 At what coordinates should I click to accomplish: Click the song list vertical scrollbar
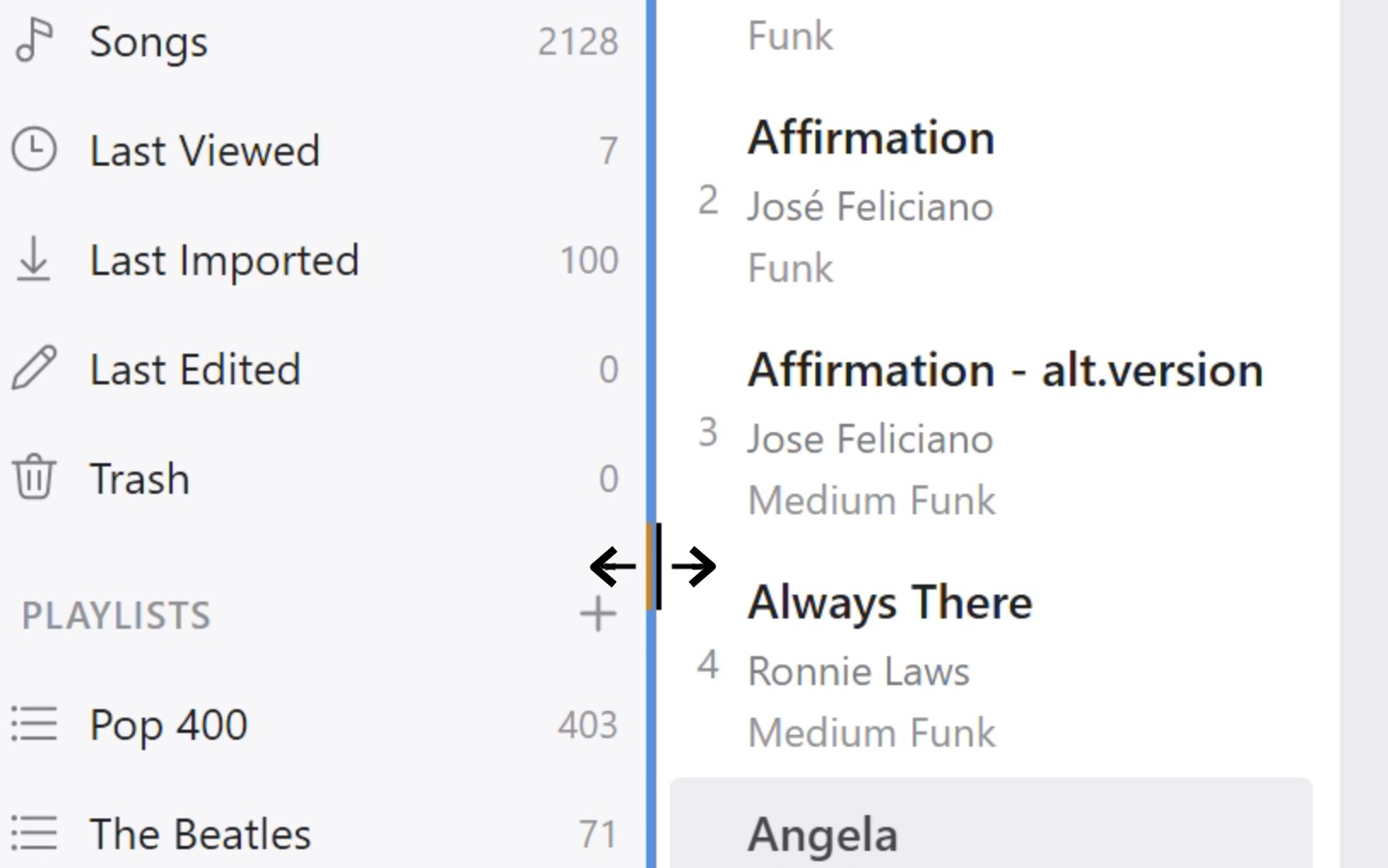(x=1363, y=427)
